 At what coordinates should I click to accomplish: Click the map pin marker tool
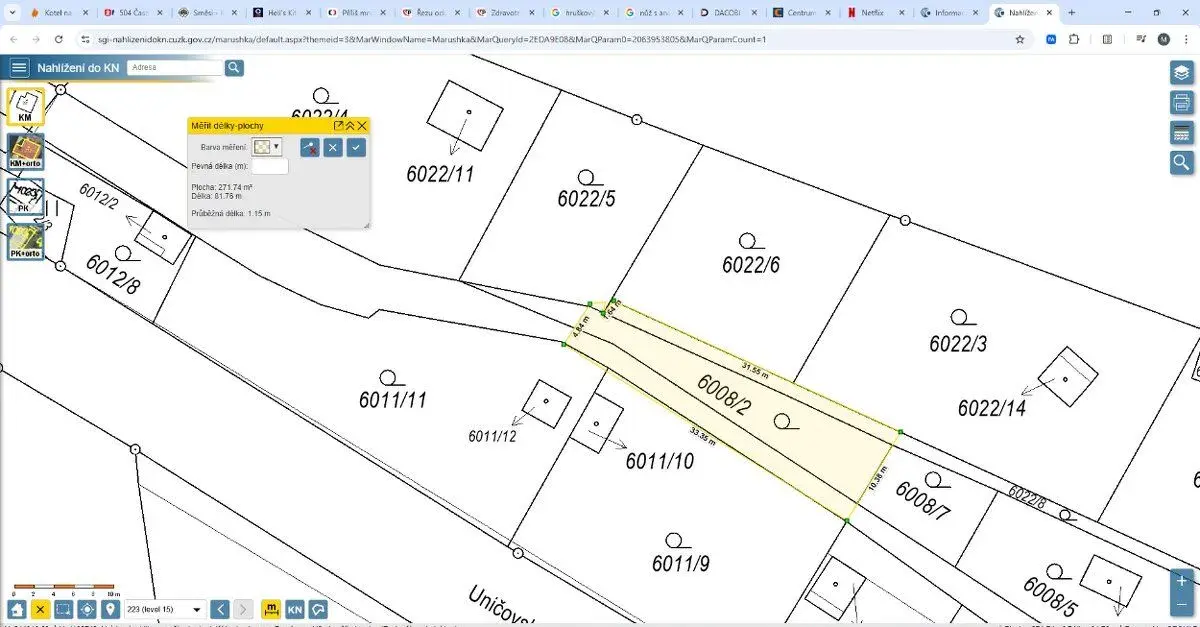pyautogui.click(x=110, y=609)
